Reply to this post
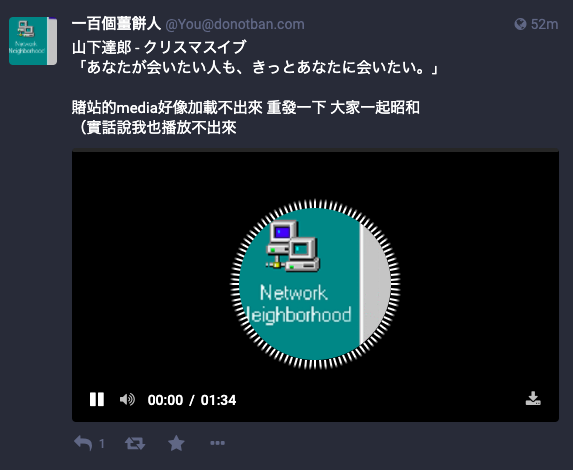 [83, 443]
